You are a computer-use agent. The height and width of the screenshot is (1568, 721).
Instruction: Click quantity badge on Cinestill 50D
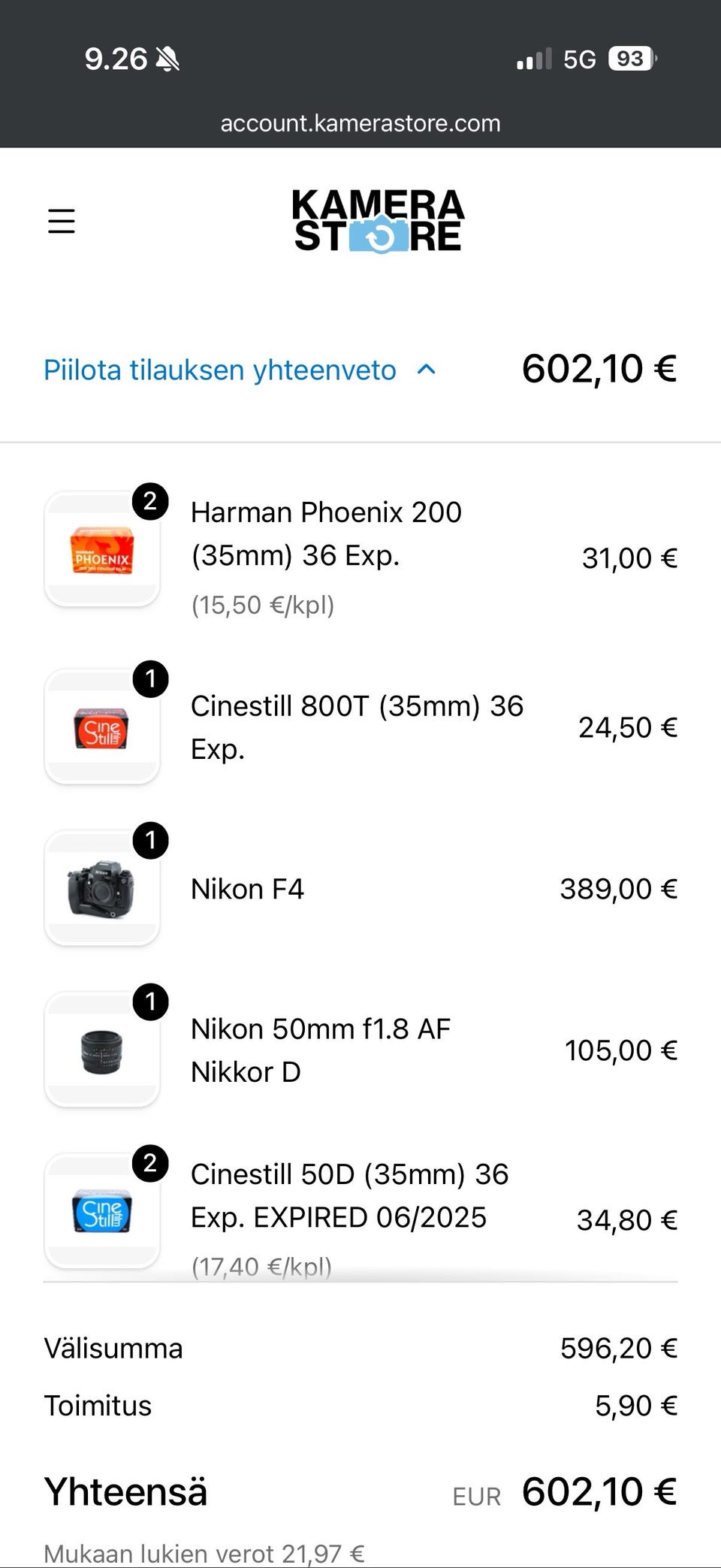click(150, 1163)
